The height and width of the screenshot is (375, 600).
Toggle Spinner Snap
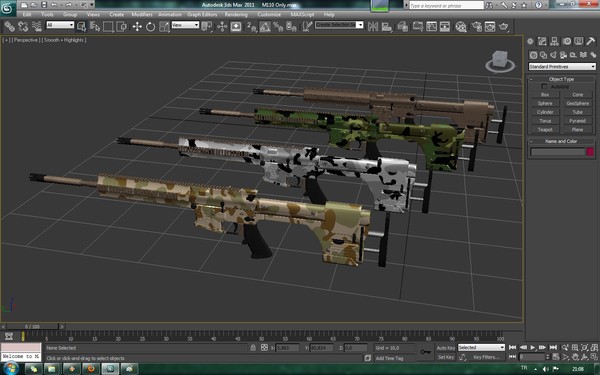click(x=292, y=26)
